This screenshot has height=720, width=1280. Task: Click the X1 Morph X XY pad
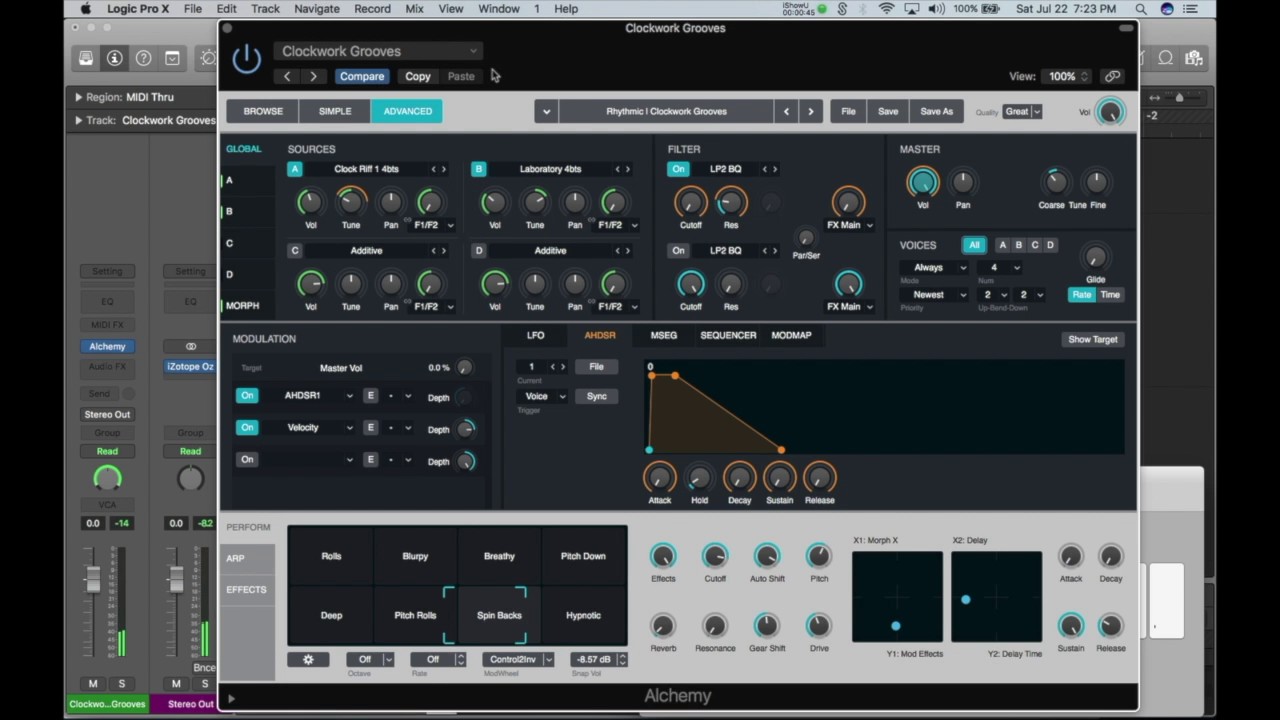[897, 597]
